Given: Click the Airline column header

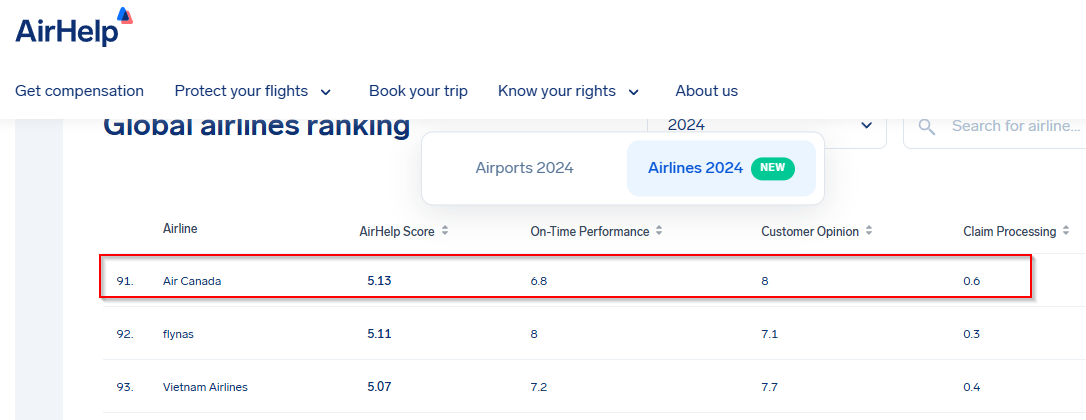Looking at the screenshot, I should pos(180,228).
